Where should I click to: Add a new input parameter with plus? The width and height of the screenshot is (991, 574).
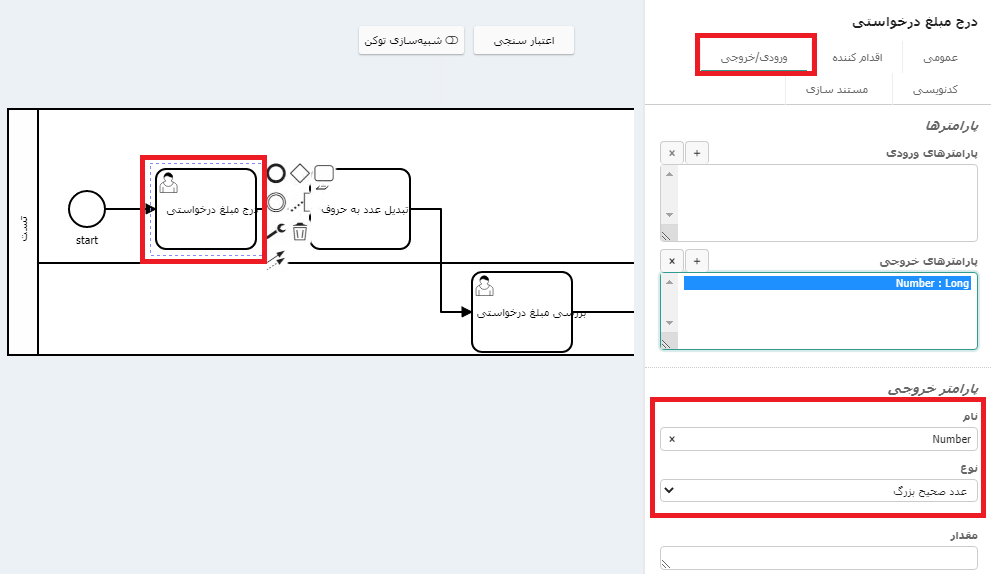tap(697, 152)
